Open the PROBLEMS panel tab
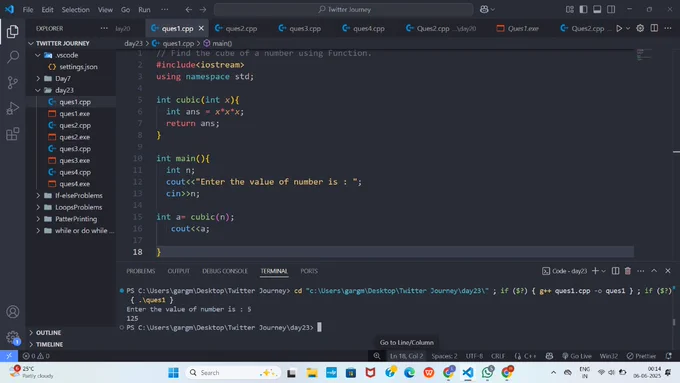680x383 pixels. 141,271
